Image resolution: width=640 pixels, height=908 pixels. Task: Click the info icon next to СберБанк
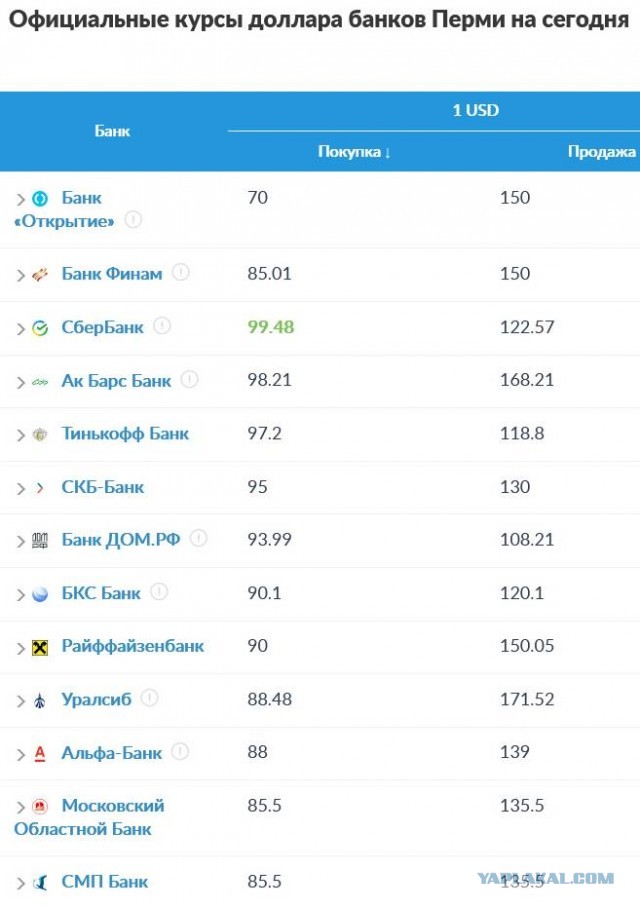click(x=162, y=326)
